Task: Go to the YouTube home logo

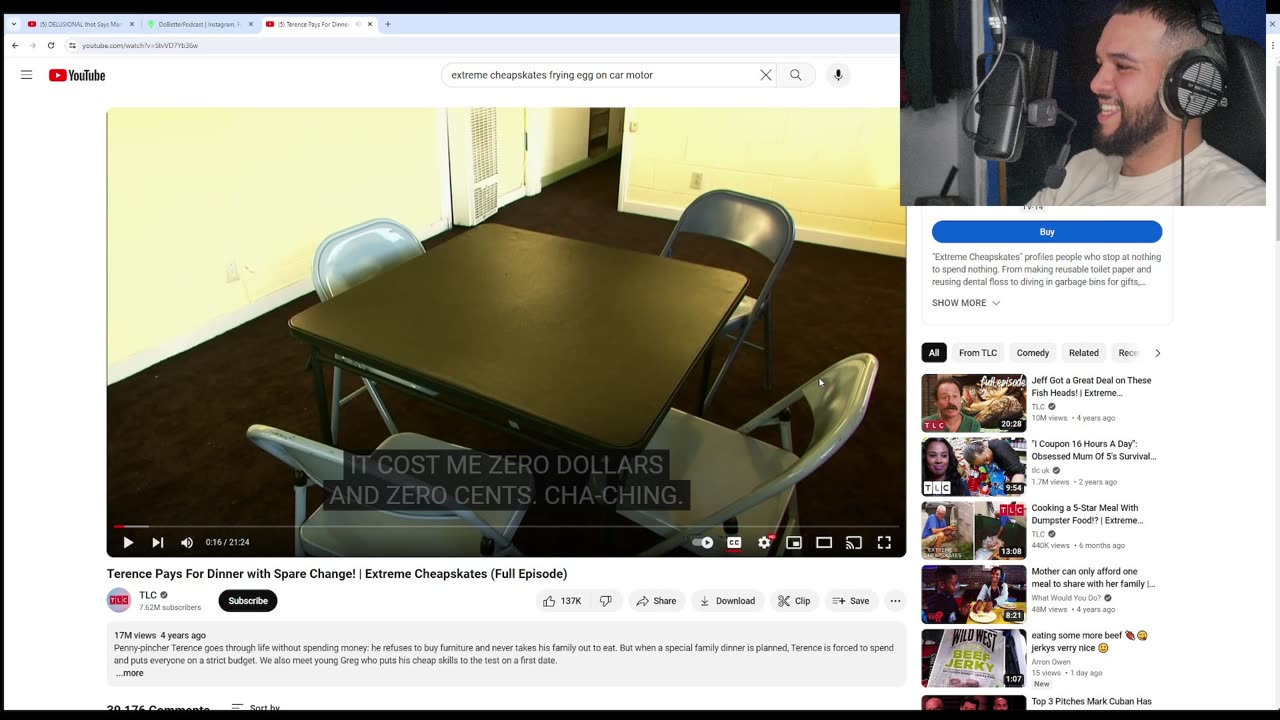Action: click(77, 75)
